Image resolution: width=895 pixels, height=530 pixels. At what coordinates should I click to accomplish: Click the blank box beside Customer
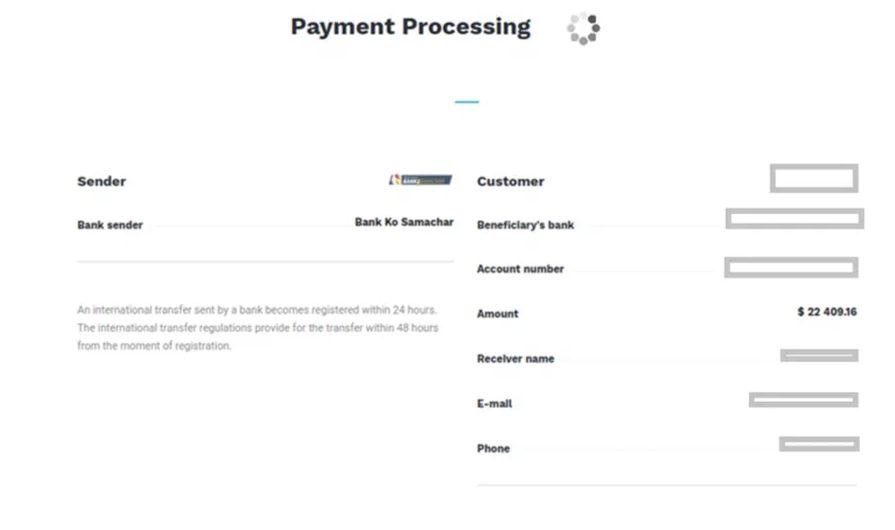pyautogui.click(x=814, y=179)
